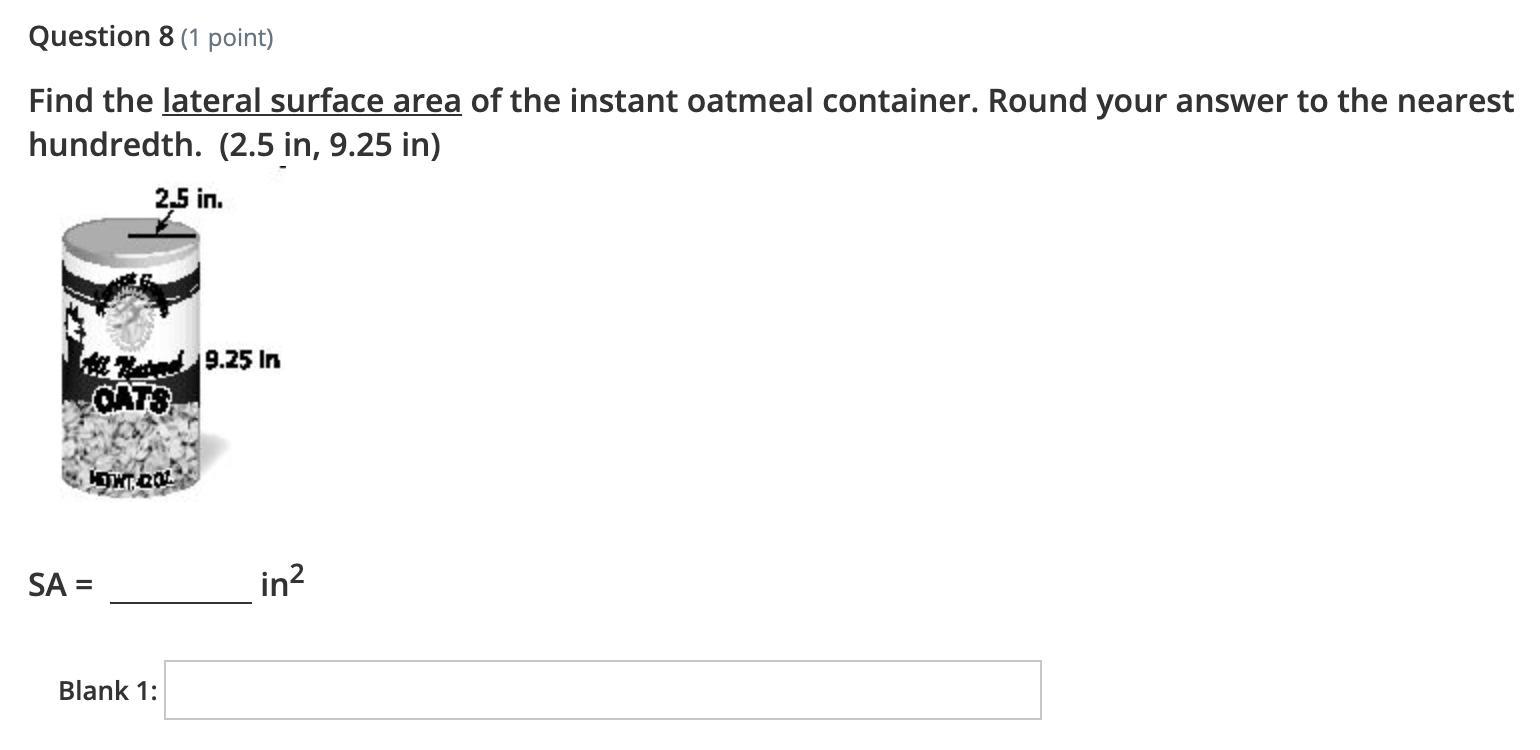Click the SA = text
1540x750 pixels.
pos(60,585)
